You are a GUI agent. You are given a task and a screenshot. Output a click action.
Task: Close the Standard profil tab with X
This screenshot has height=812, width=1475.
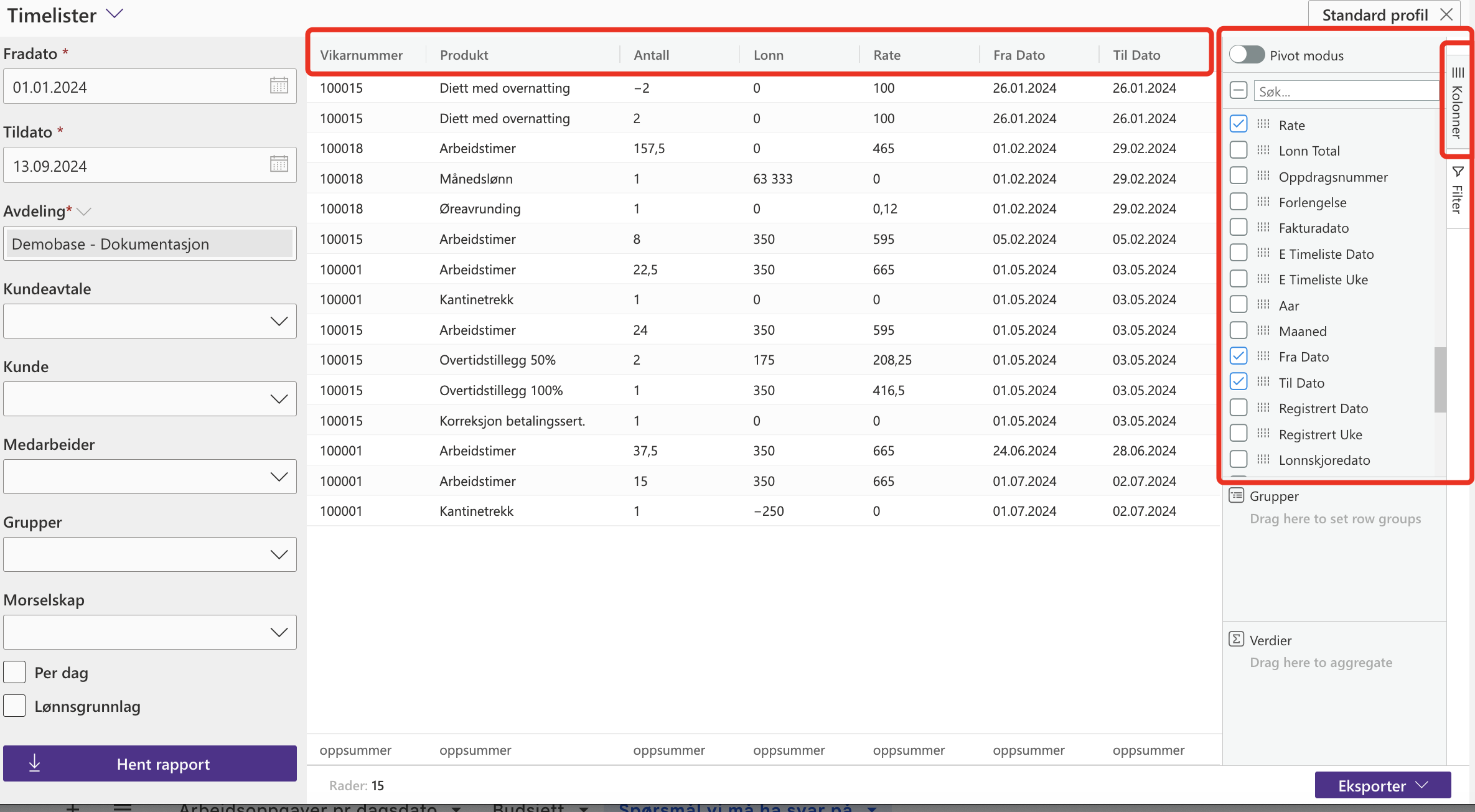click(x=1446, y=15)
